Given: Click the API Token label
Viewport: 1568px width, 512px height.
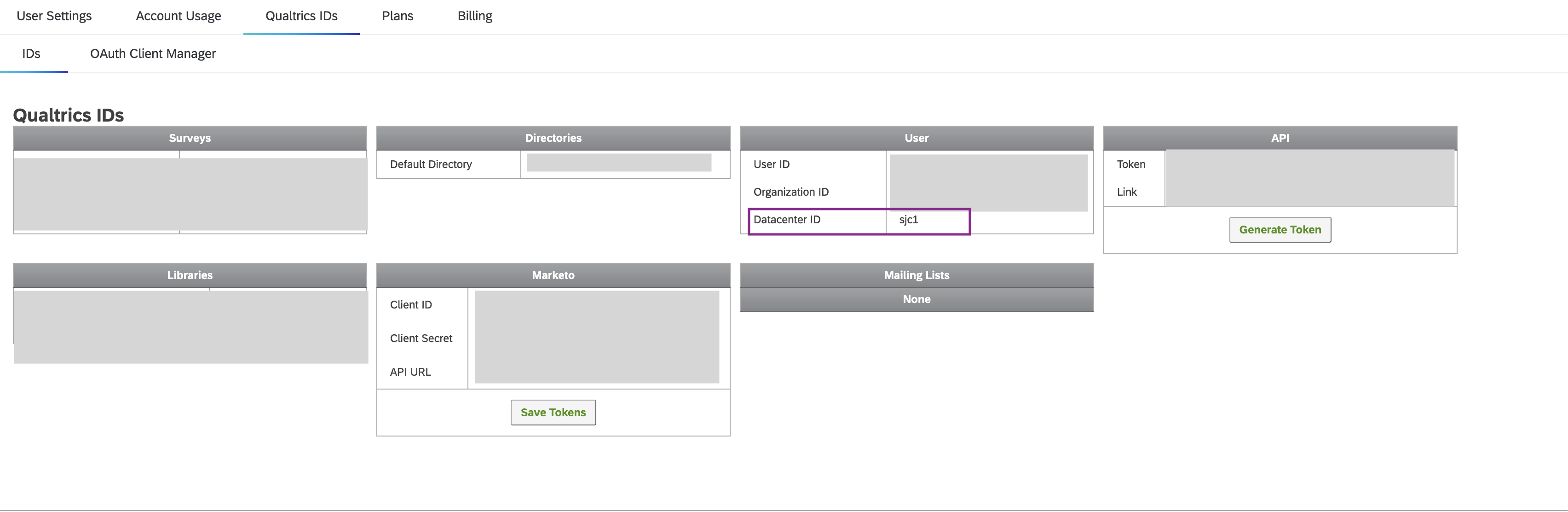Looking at the screenshot, I should tap(1130, 164).
